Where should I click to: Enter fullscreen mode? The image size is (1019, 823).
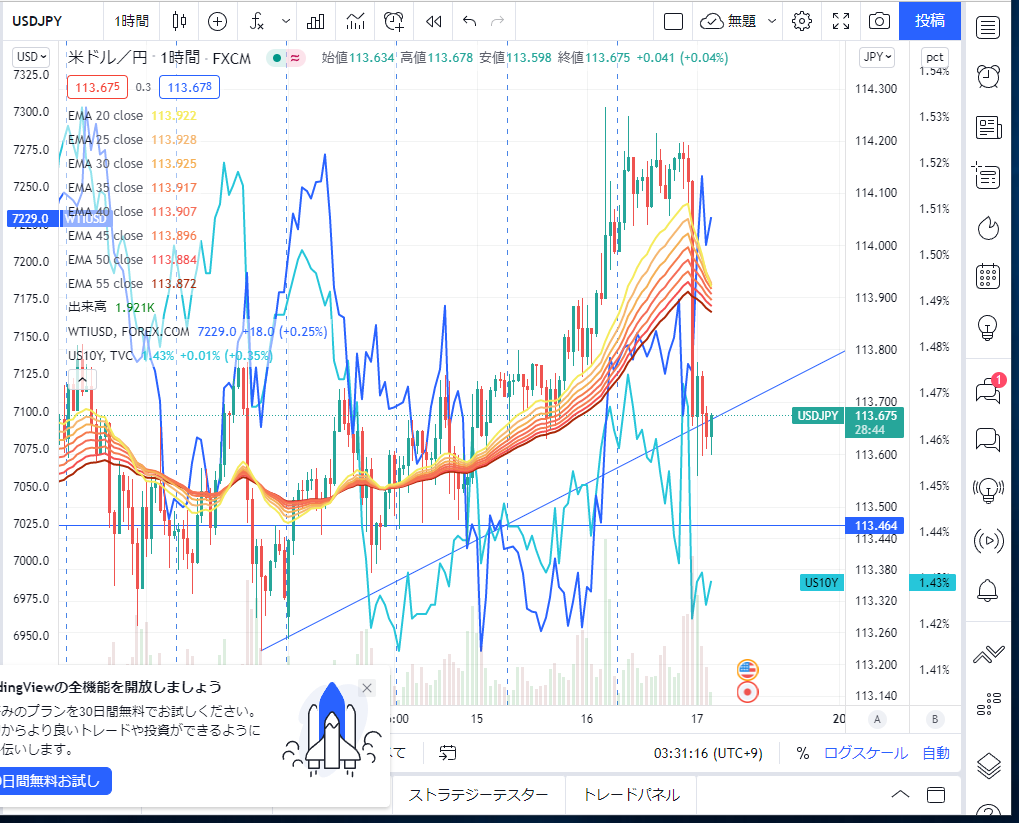(x=841, y=21)
